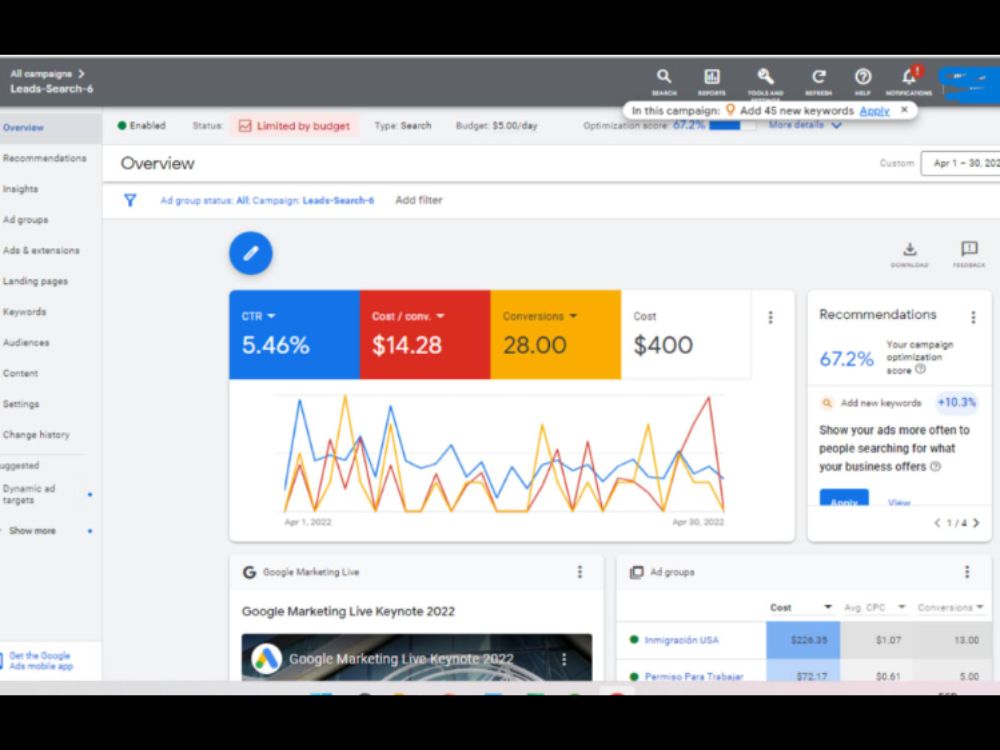Viewport: 1000px width, 750px height.
Task: Click the filter funnel icon
Action: click(x=130, y=200)
